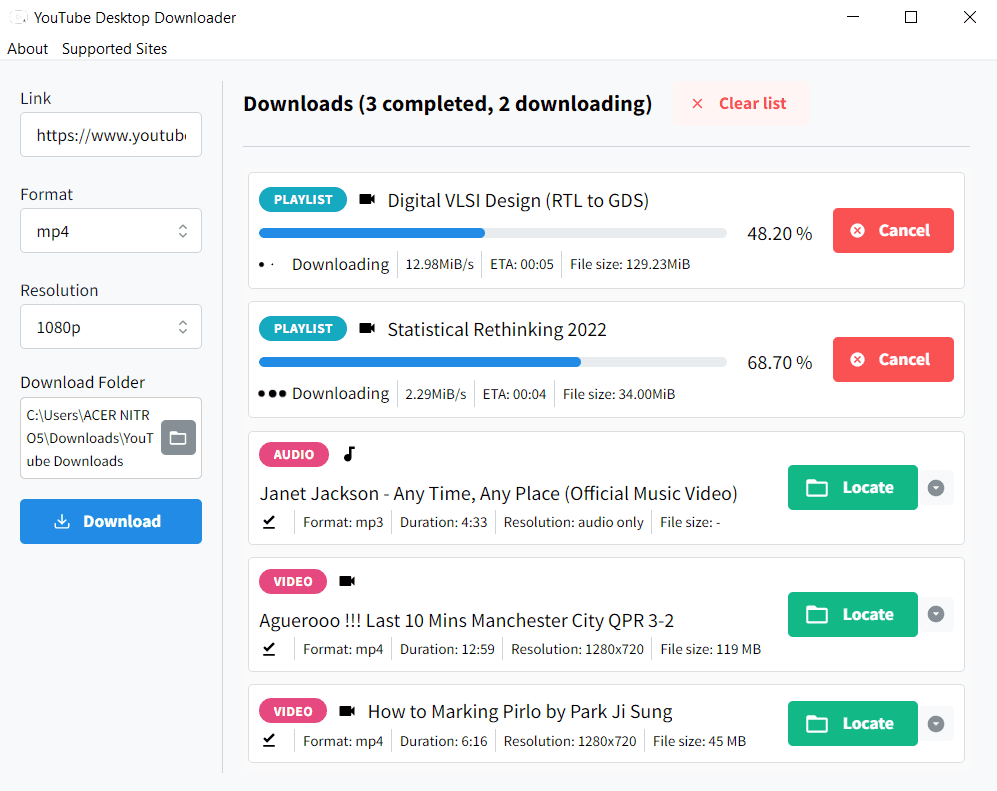997x791 pixels.
Task: Click camera icon above Aguerooo video title
Action: pyautogui.click(x=347, y=582)
